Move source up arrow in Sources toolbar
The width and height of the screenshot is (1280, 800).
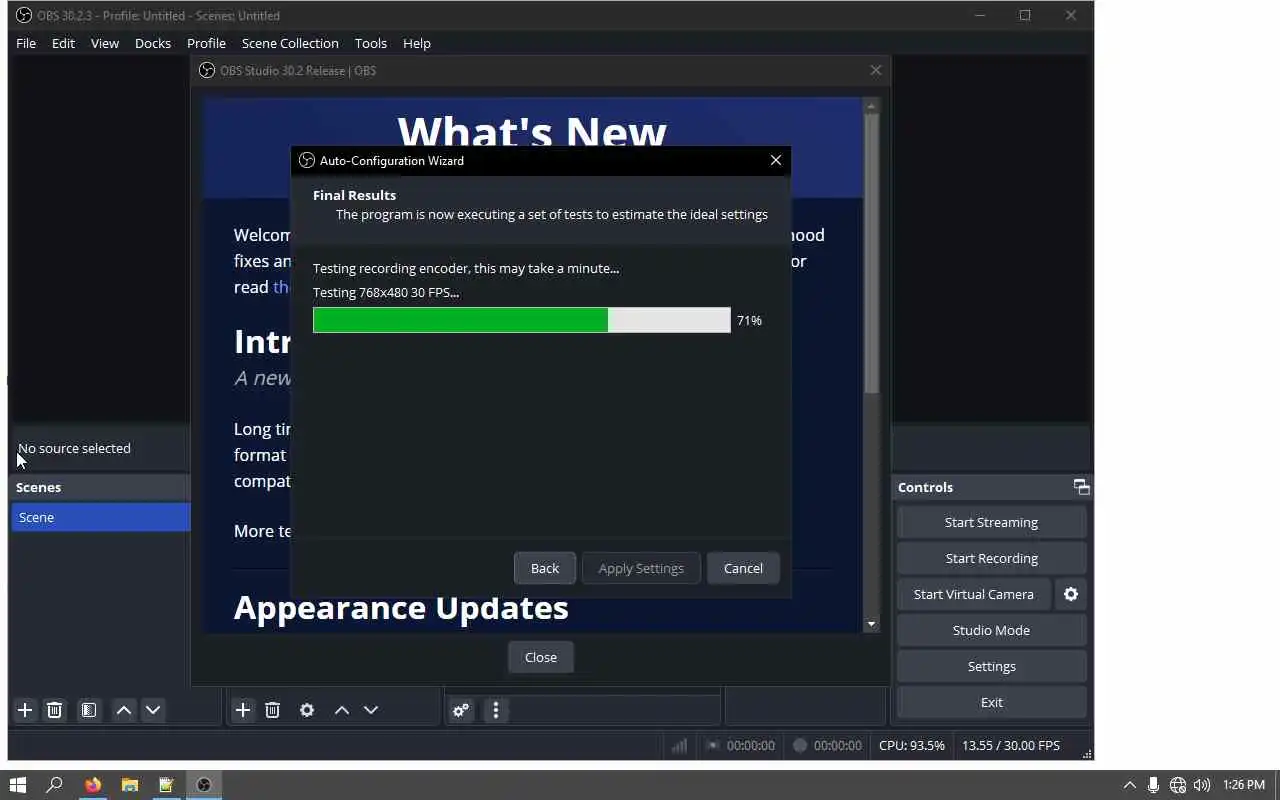(x=342, y=710)
